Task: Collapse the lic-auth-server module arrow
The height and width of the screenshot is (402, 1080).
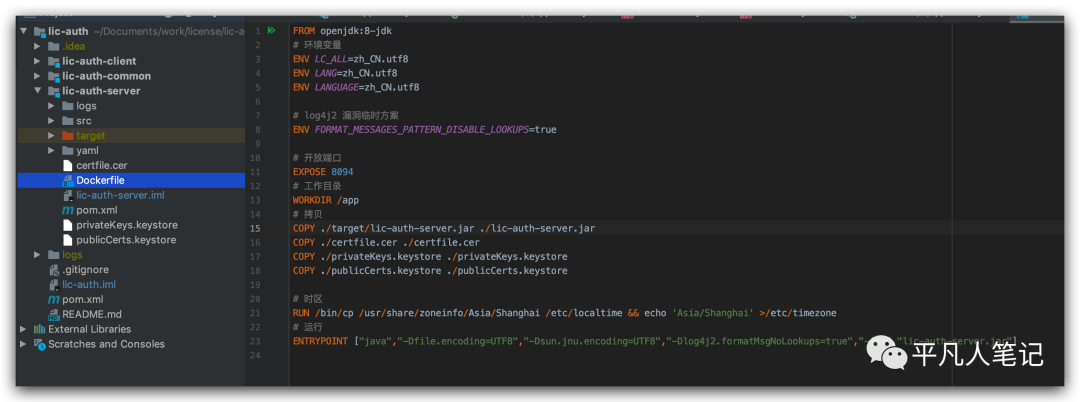Action: coord(38,91)
